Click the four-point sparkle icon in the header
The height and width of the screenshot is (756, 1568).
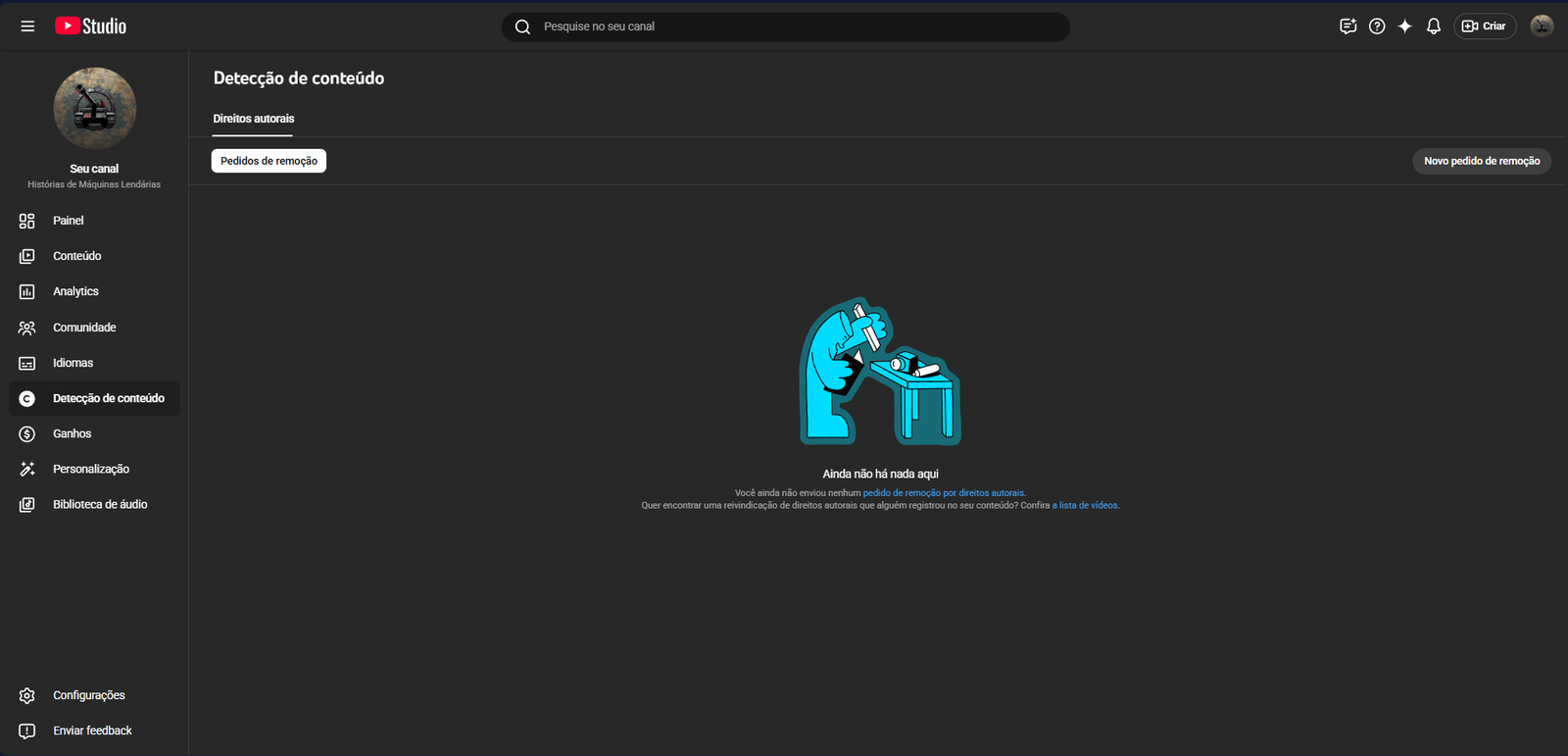(x=1405, y=26)
